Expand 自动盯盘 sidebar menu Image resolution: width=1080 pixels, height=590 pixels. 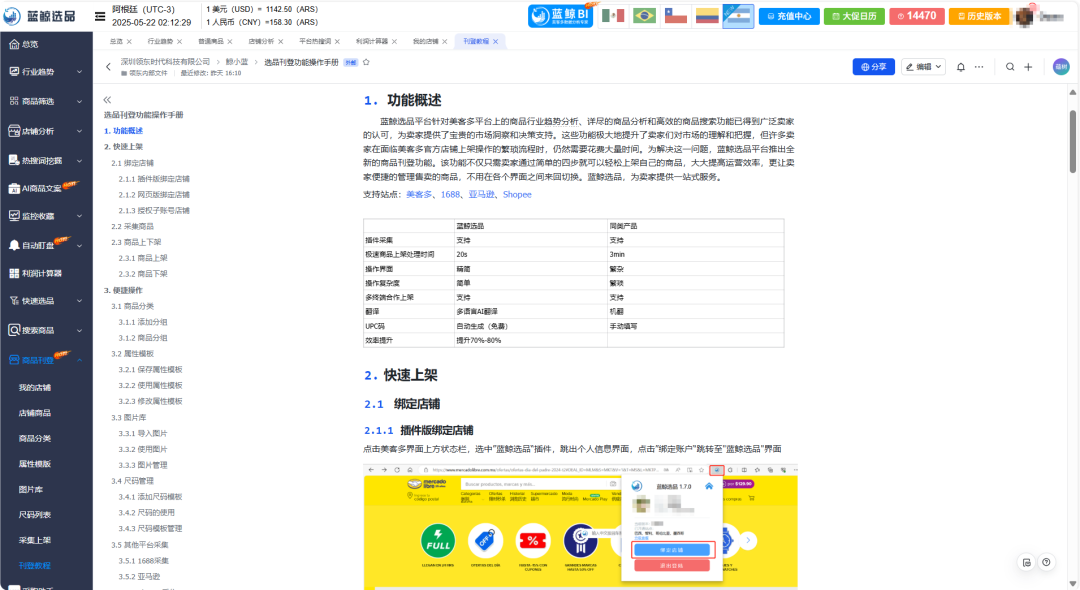pyautogui.click(x=46, y=245)
